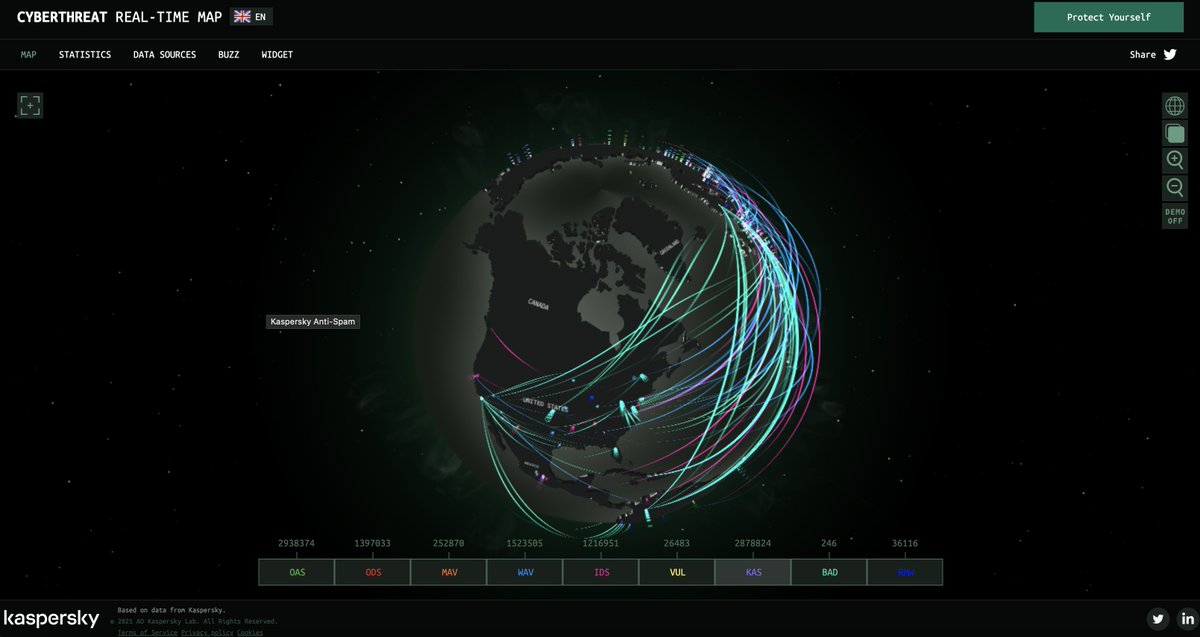Toggle the Demo Off switch
The height and width of the screenshot is (637, 1200).
point(1175,216)
